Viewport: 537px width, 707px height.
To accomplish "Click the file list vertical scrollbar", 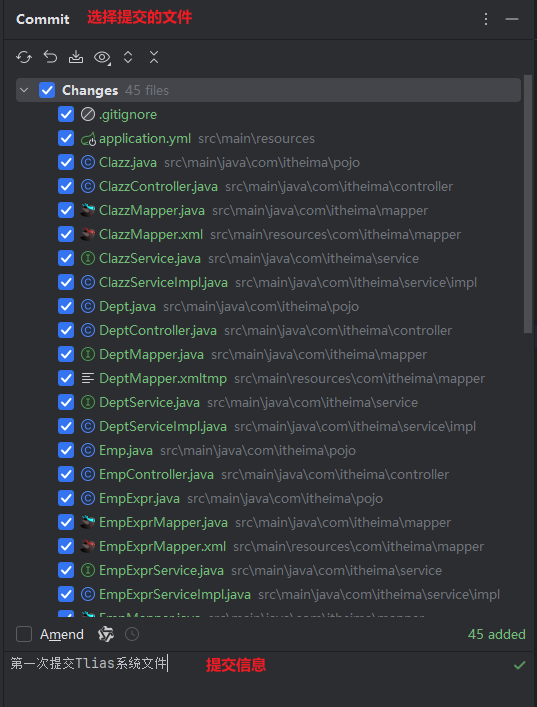I will click(x=528, y=204).
